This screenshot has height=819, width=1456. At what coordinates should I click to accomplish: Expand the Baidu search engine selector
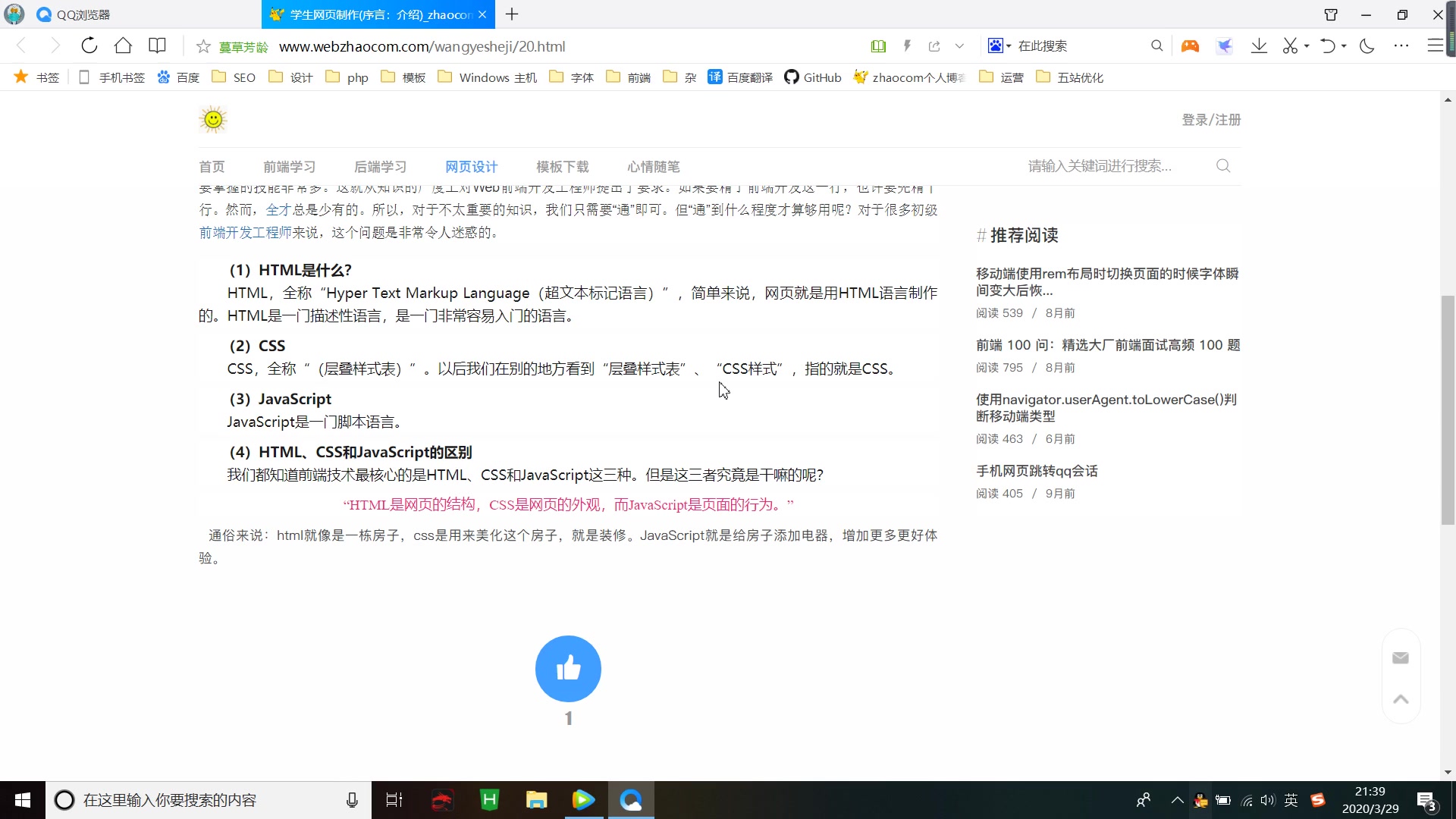tap(1007, 45)
